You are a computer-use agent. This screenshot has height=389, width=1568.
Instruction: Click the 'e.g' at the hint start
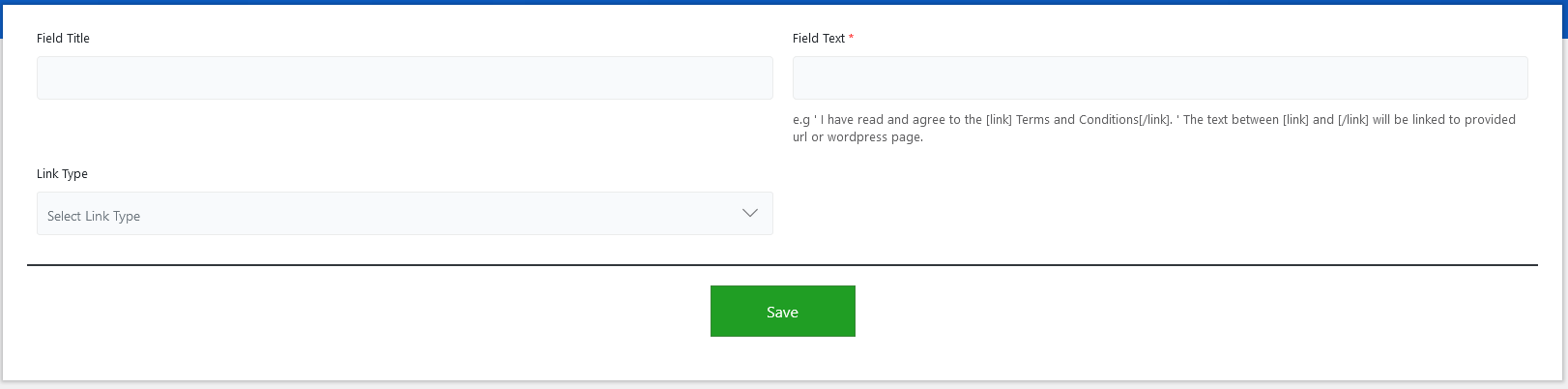click(800, 120)
